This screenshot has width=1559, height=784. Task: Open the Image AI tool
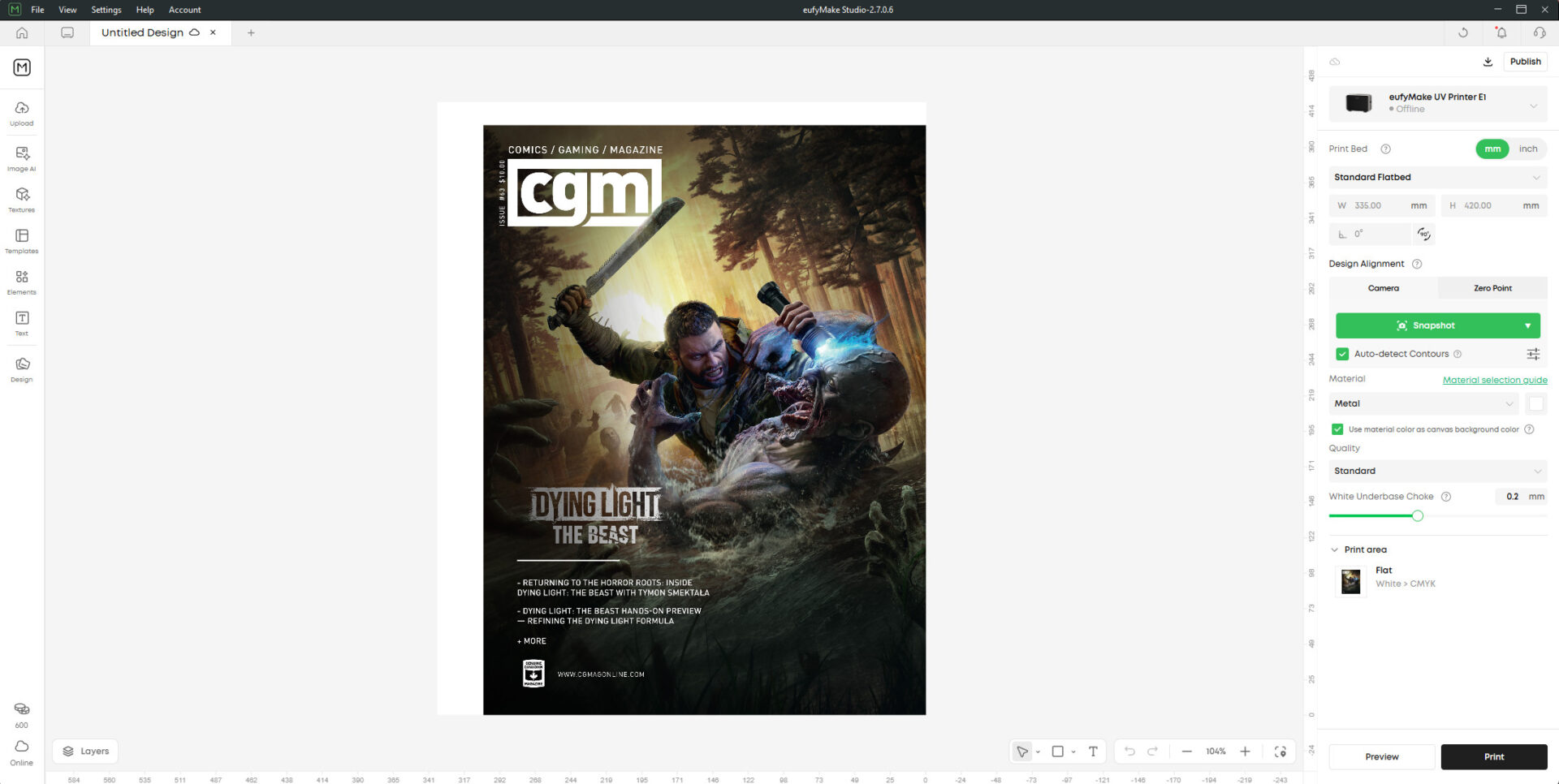22,158
